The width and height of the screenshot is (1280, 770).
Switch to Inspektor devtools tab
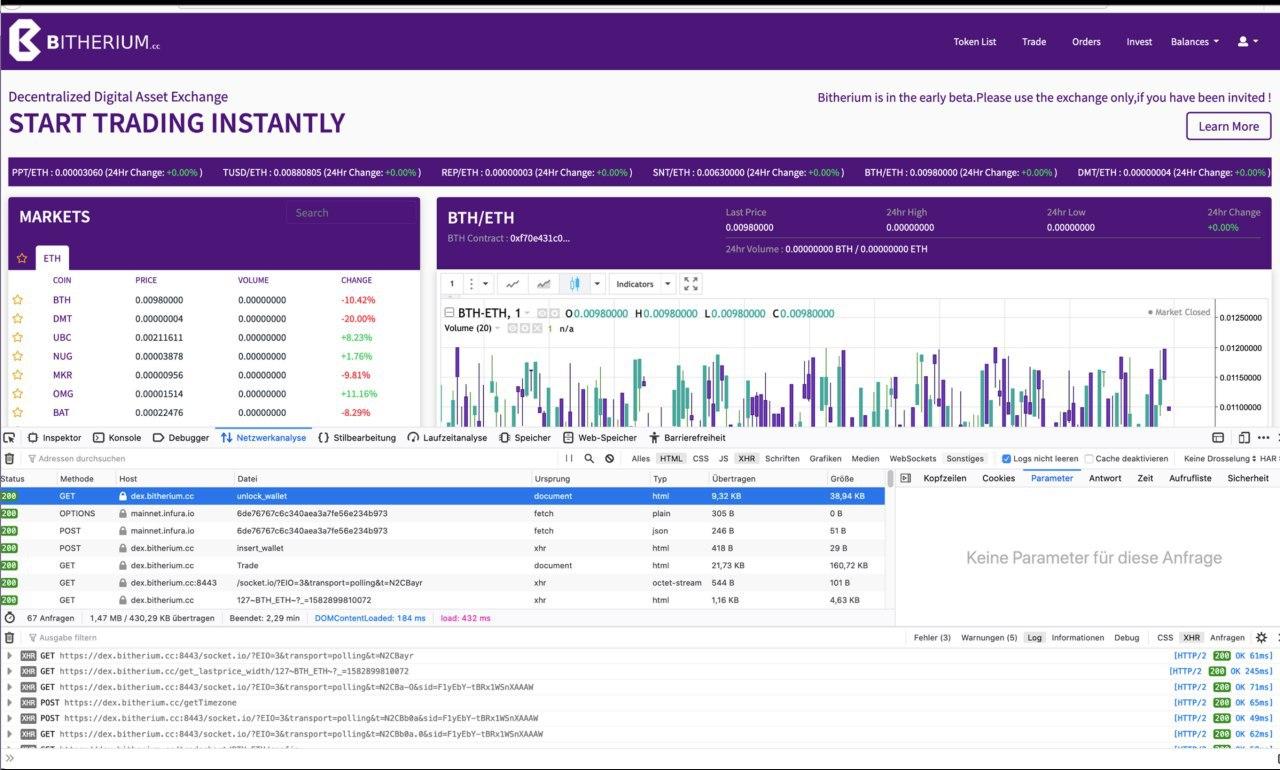pyautogui.click(x=54, y=437)
